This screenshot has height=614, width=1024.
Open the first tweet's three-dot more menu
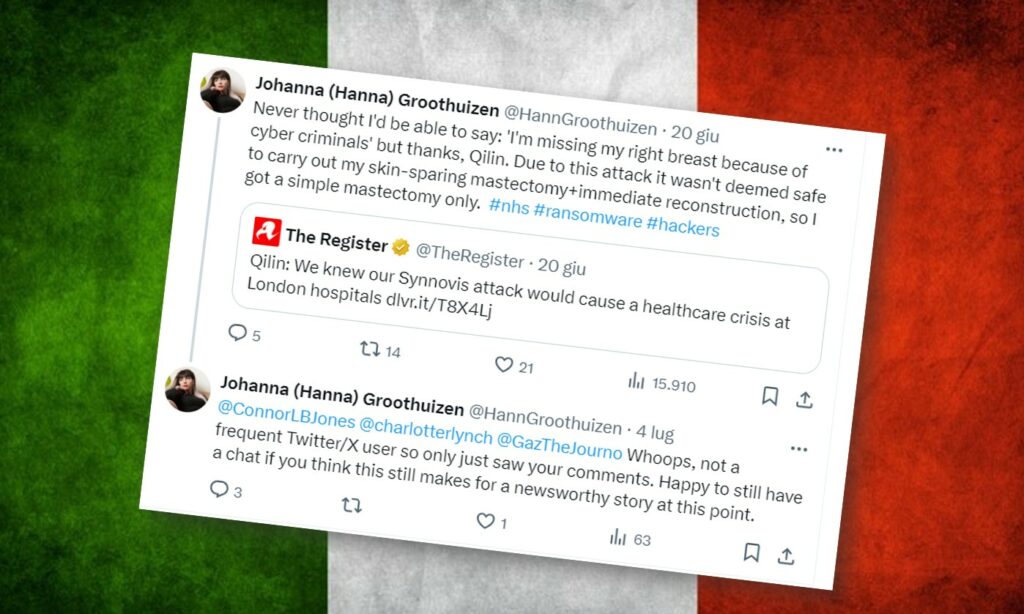click(834, 150)
